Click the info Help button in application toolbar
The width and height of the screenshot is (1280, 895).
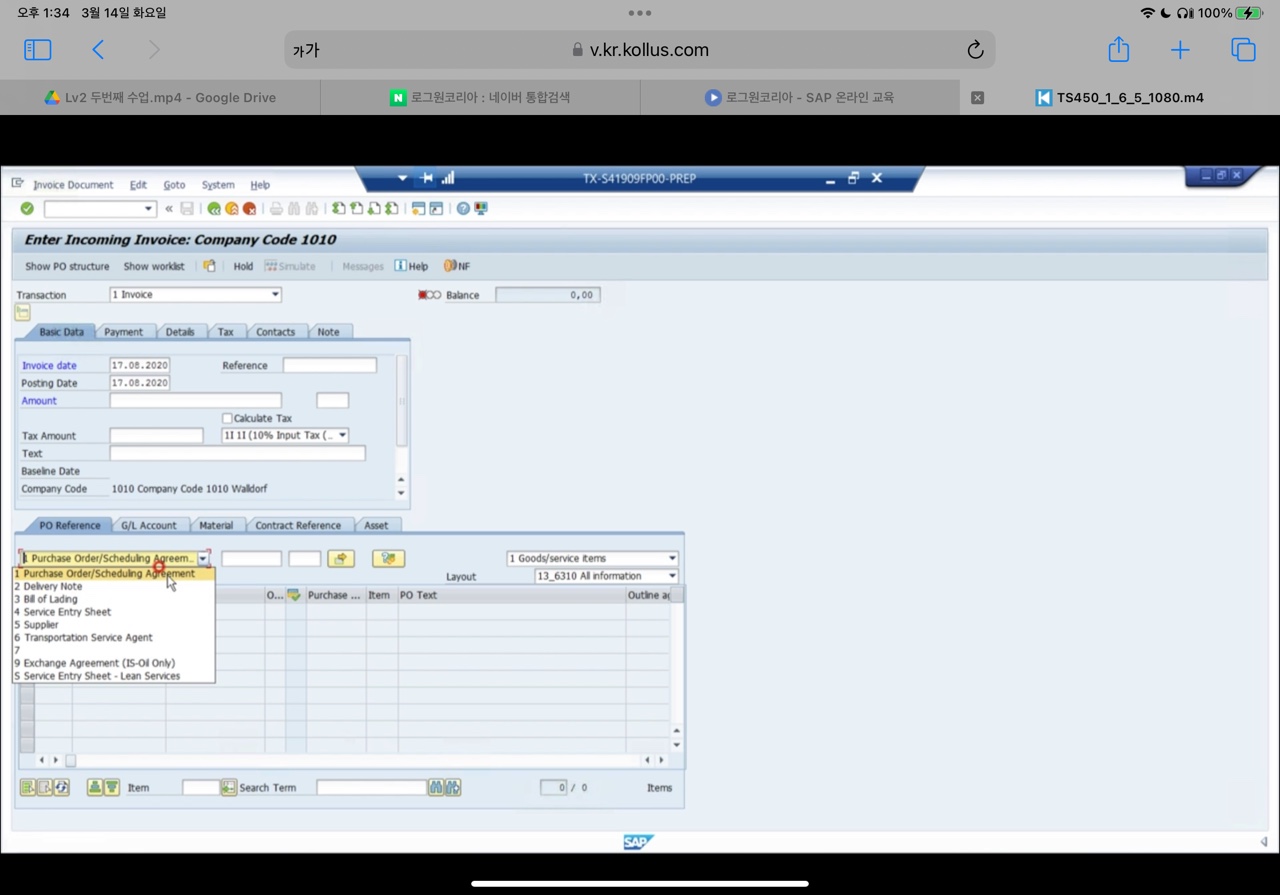[x=411, y=266]
